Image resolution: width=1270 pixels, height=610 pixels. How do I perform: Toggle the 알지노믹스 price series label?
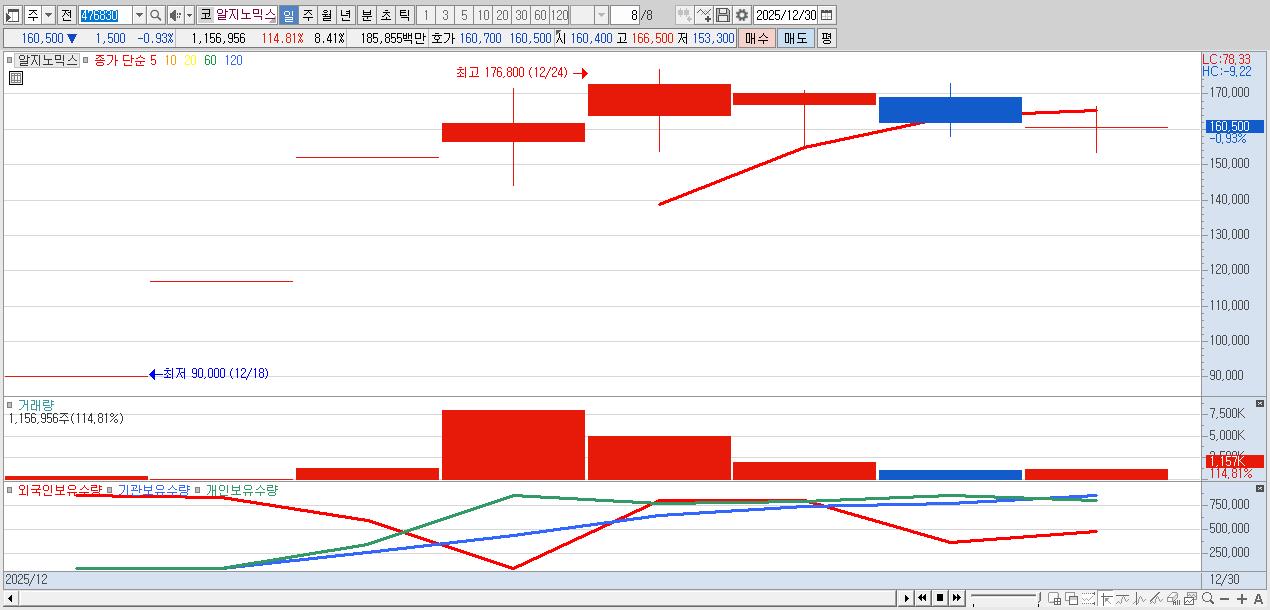(x=46, y=60)
